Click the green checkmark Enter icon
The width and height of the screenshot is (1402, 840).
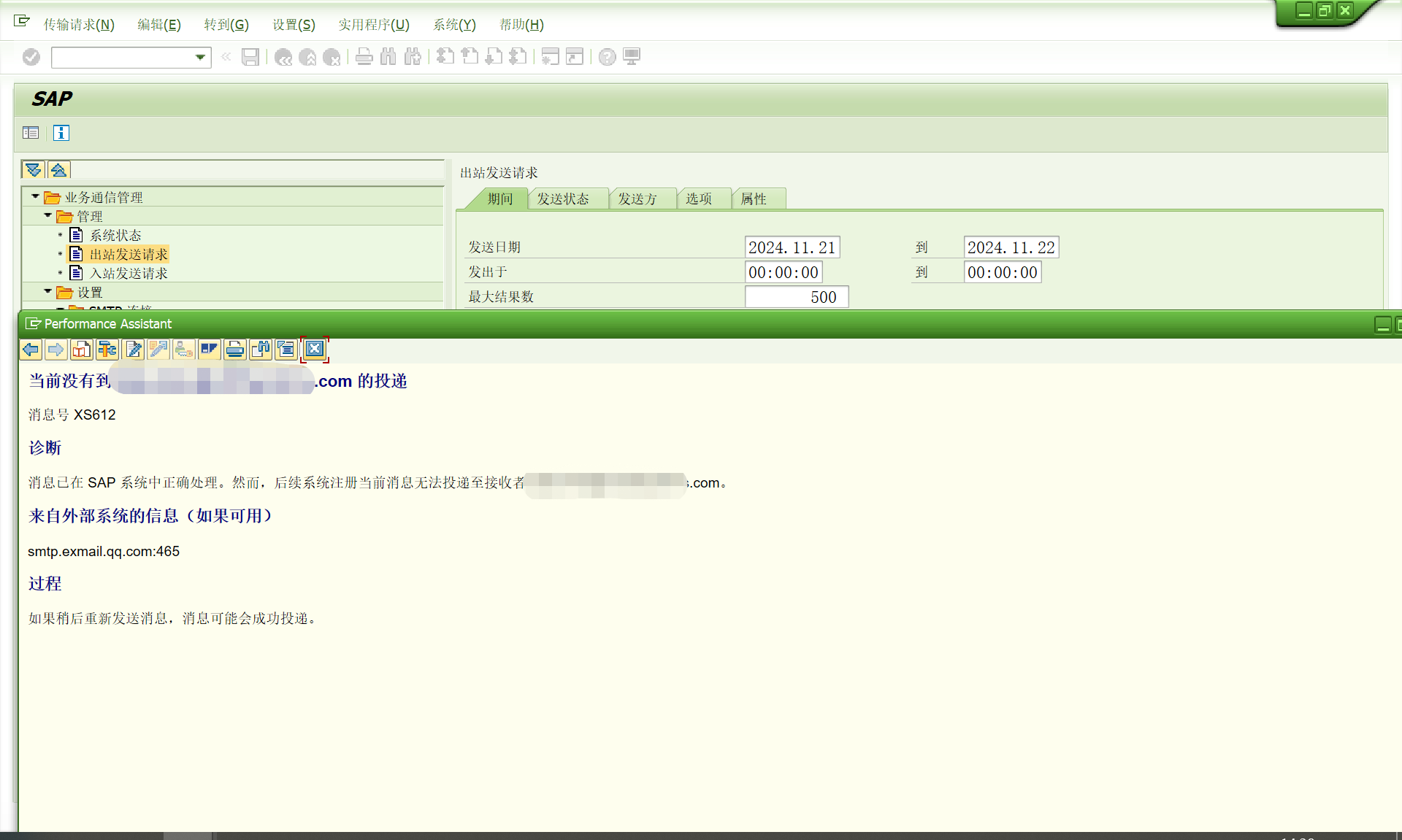[31, 57]
